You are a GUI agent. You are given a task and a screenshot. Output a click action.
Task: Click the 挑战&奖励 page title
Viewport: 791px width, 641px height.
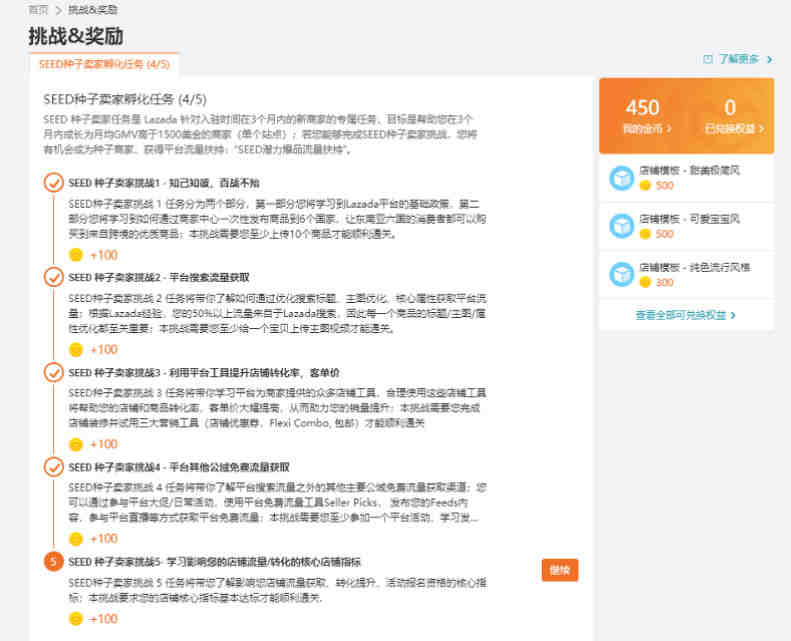pyautogui.click(x=76, y=36)
